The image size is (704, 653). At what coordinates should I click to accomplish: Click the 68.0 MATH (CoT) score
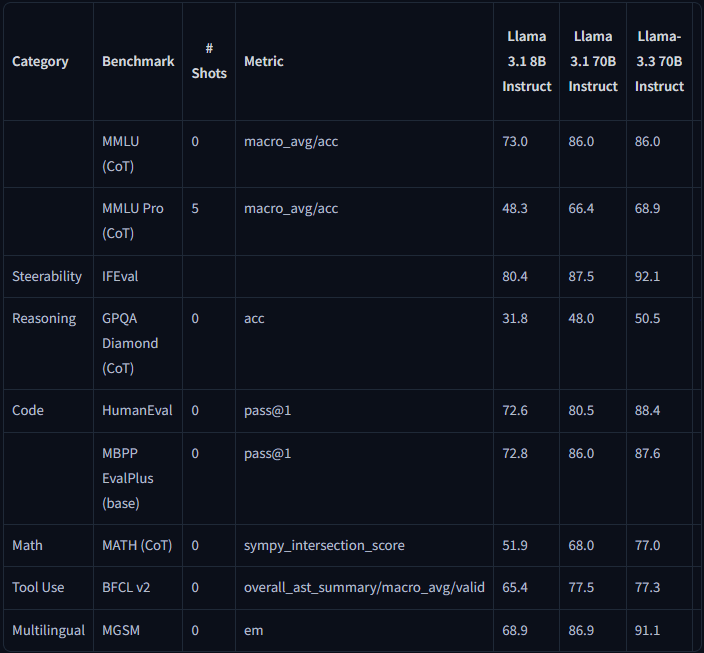[x=581, y=545]
